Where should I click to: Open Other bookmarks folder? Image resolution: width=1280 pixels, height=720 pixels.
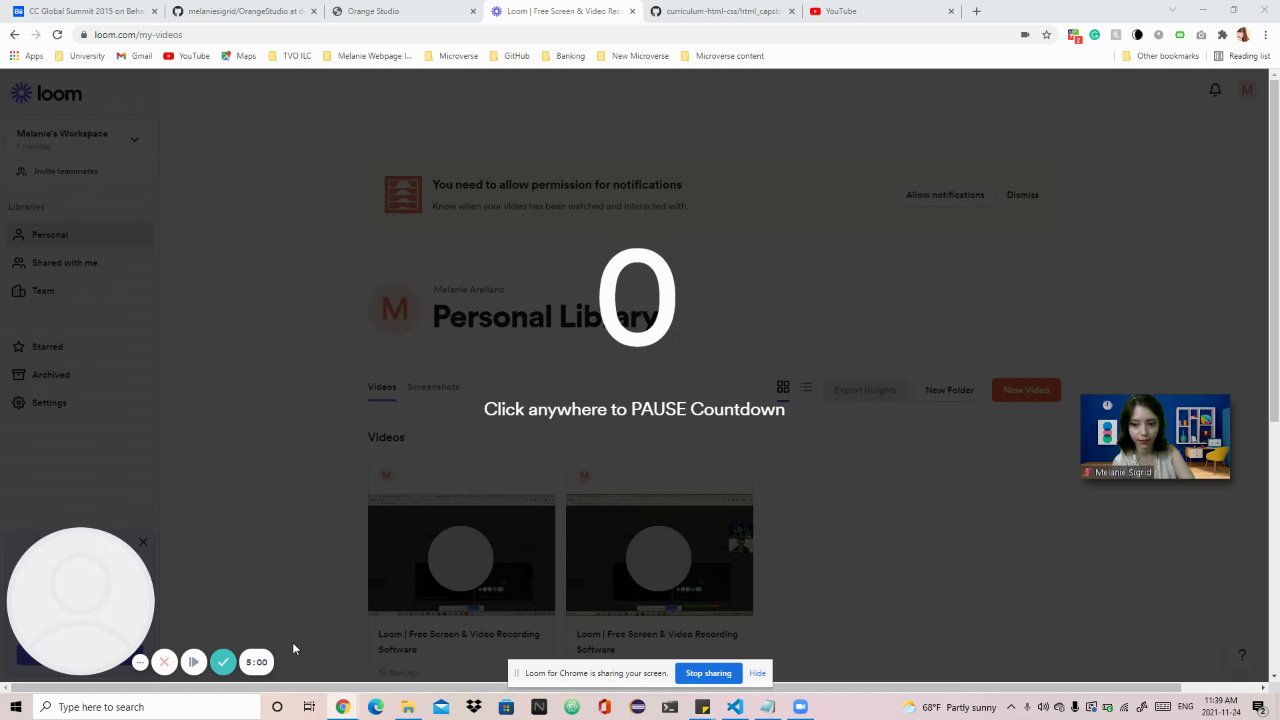[1160, 56]
